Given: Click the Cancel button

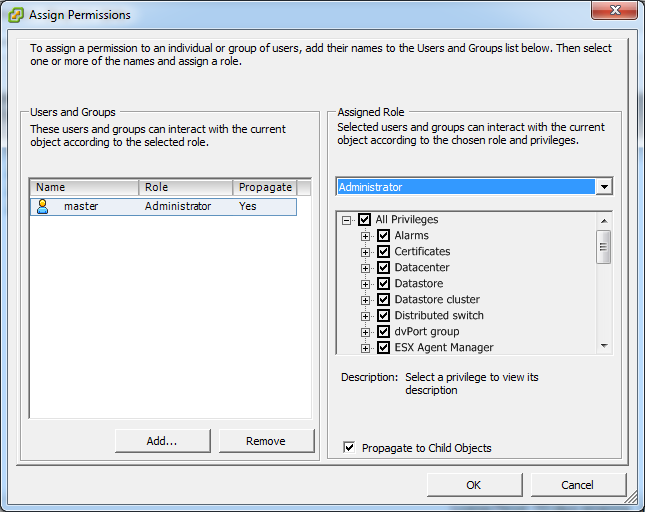Looking at the screenshot, I should [x=578, y=485].
